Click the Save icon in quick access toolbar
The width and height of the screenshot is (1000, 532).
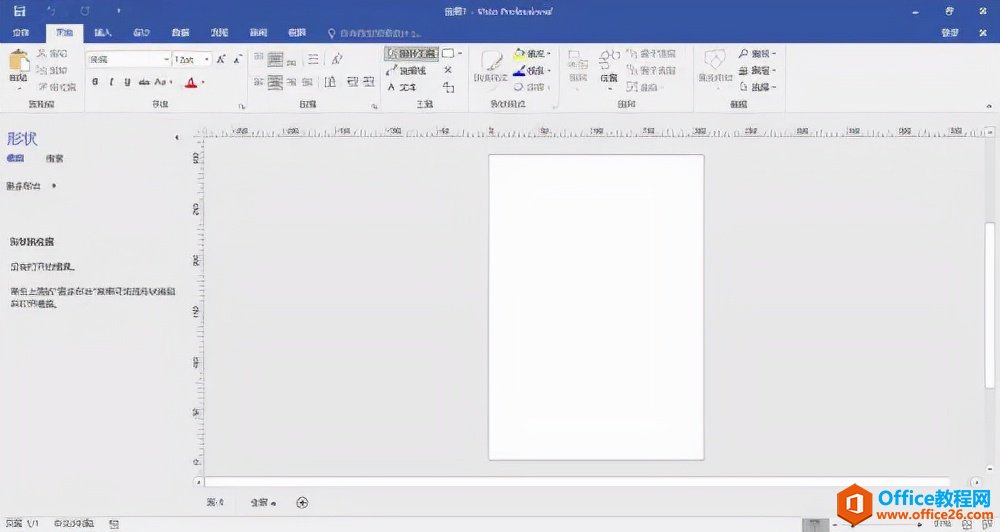pyautogui.click(x=19, y=11)
